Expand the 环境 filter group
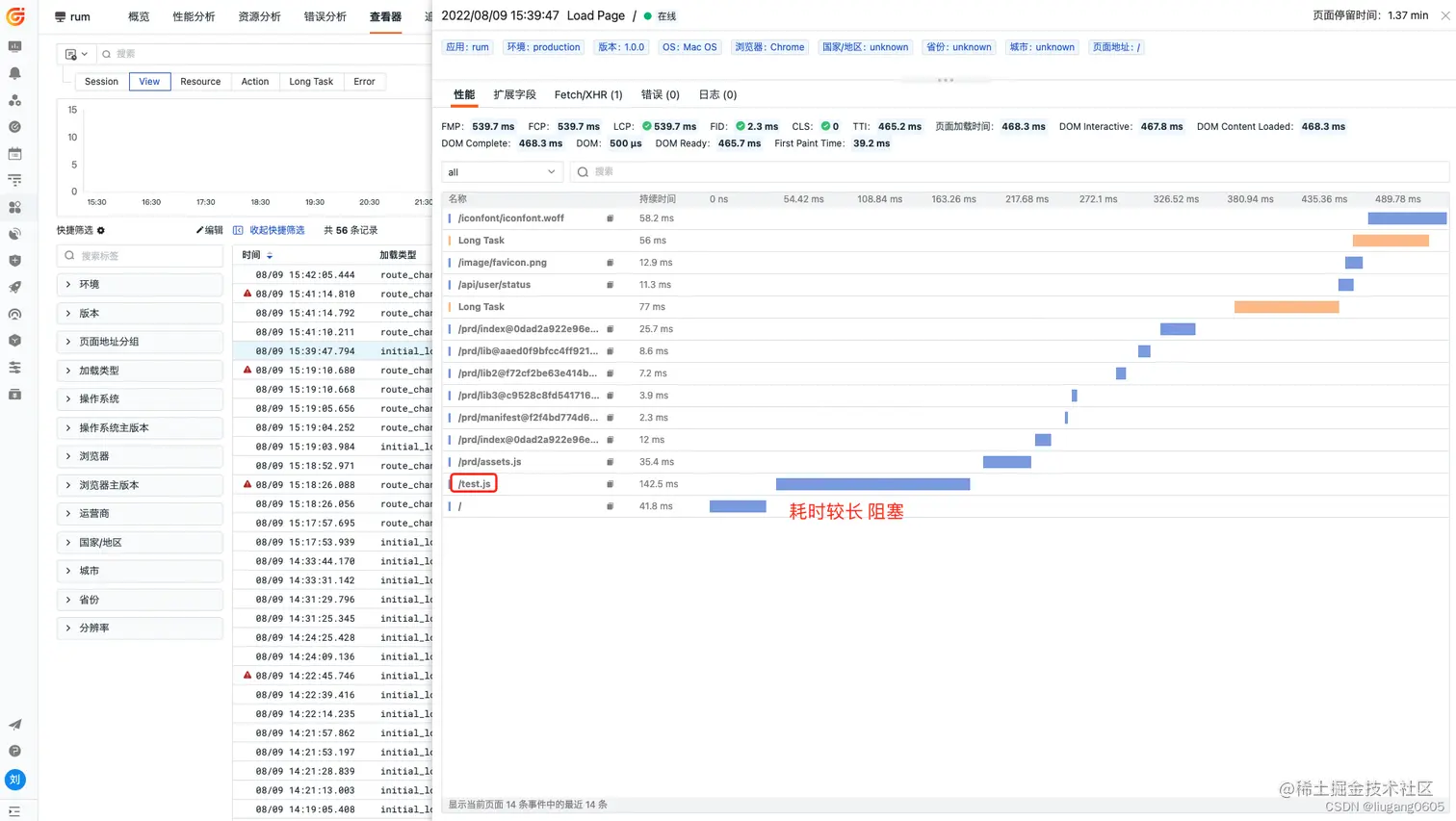The width and height of the screenshot is (1456, 821). (140, 285)
